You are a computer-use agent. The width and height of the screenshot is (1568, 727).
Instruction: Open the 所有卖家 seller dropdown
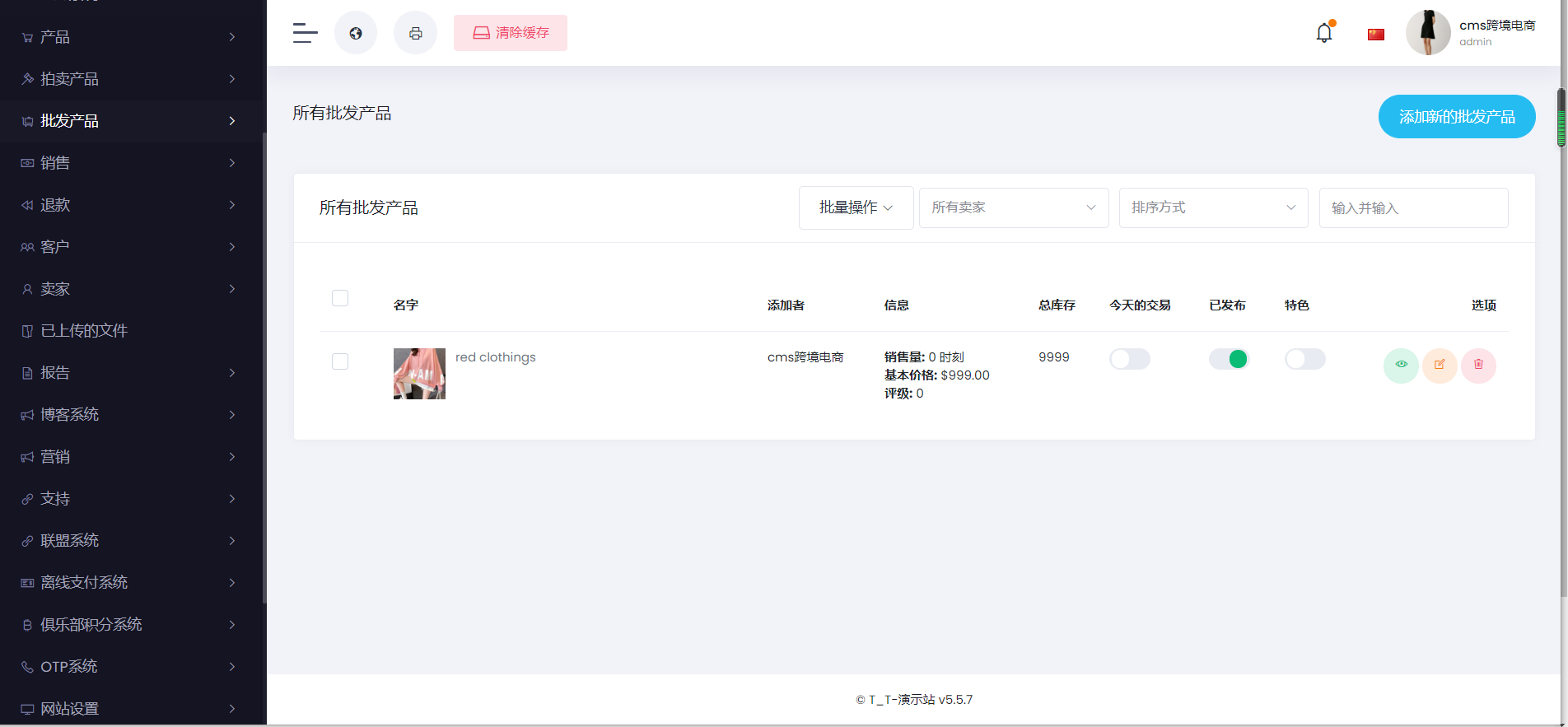(x=1013, y=207)
